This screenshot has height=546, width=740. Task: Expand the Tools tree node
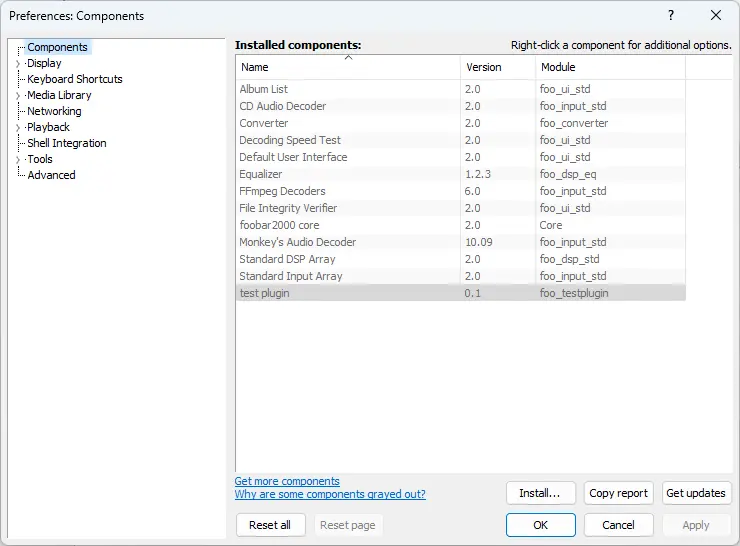pyautogui.click(x=18, y=160)
